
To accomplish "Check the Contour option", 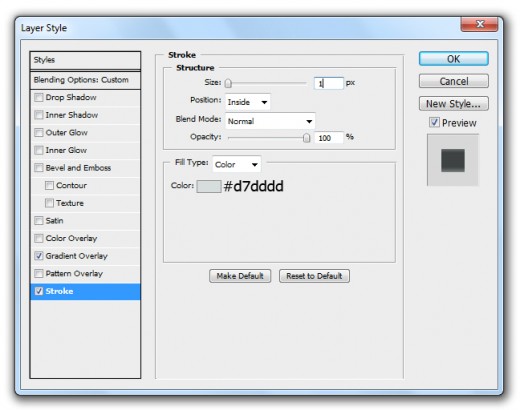I will pos(49,185).
